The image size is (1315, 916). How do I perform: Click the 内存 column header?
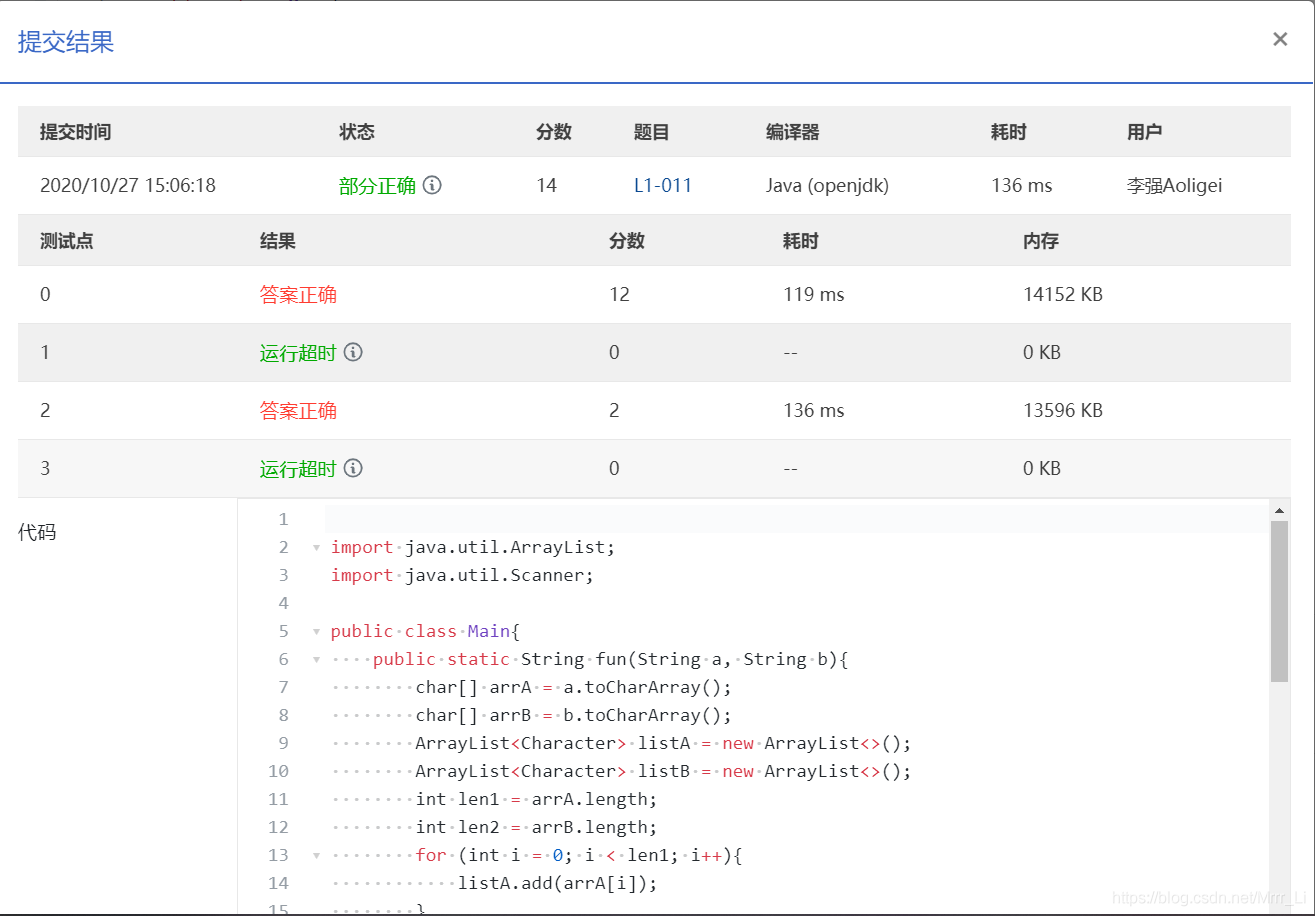click(1041, 240)
